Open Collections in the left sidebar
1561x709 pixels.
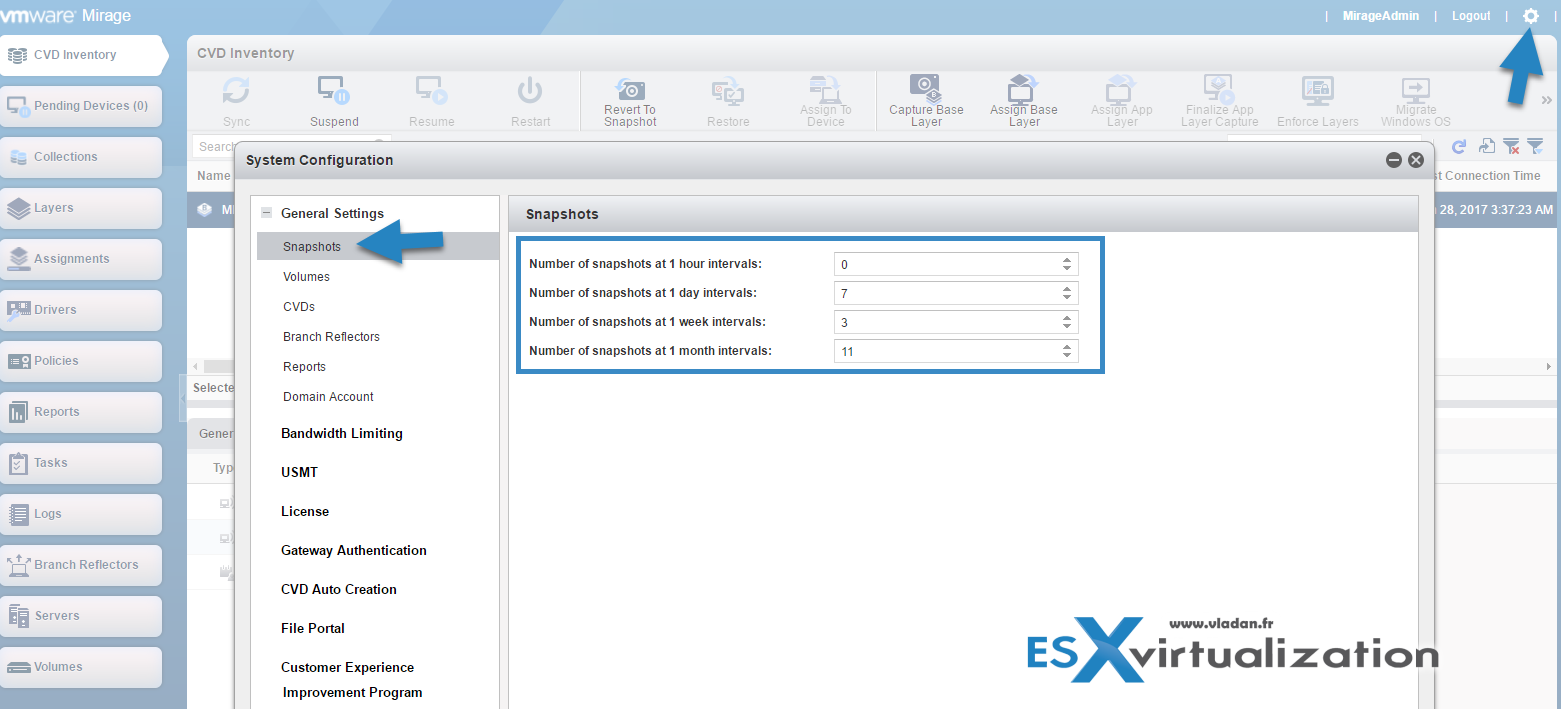(81, 157)
